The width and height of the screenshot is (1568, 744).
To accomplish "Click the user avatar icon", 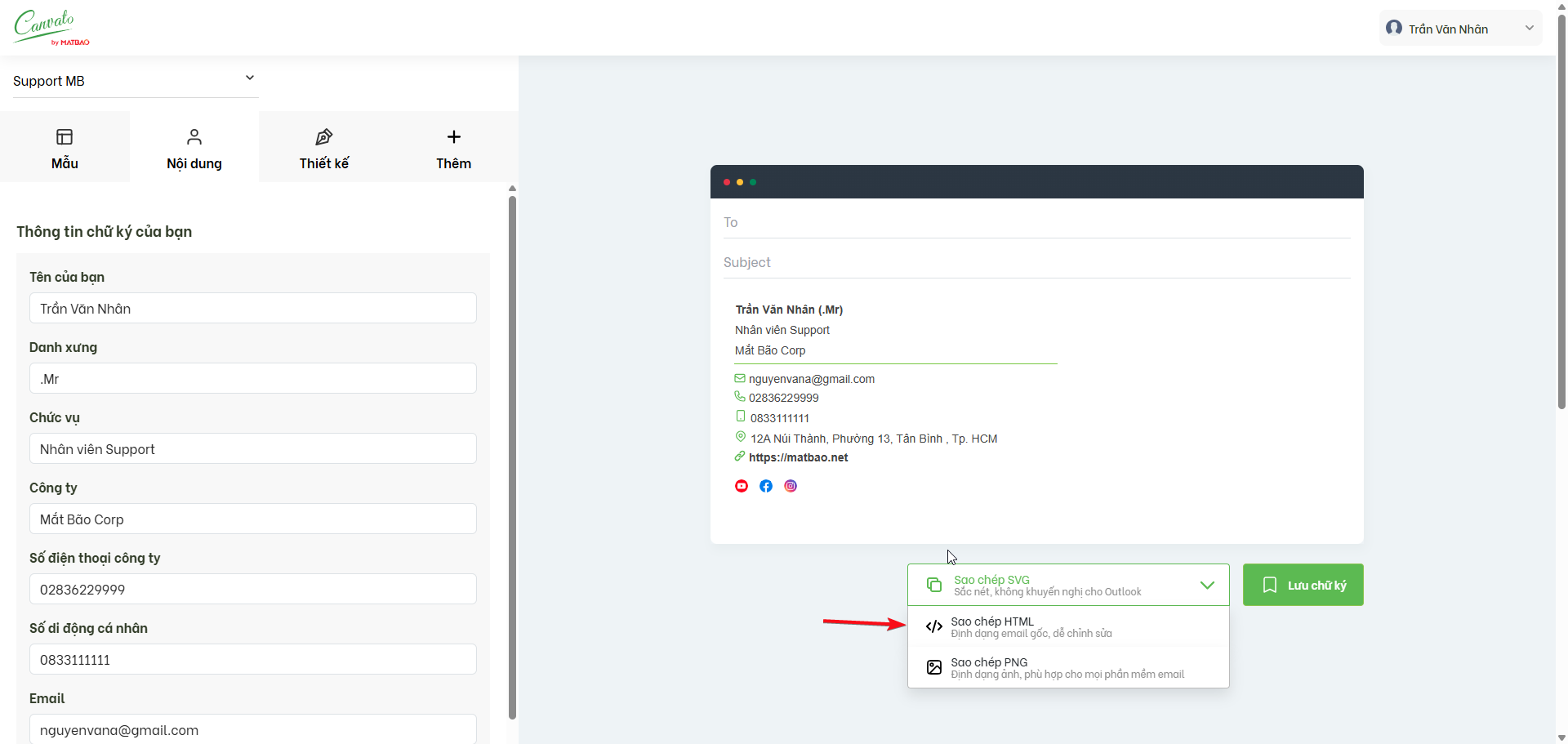I will (x=1394, y=29).
